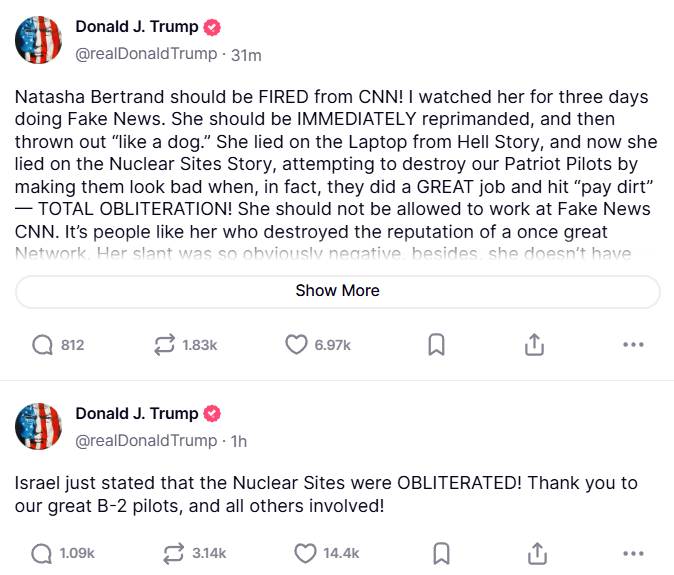
Task: Expand full post with Show More
Action: [x=337, y=291]
